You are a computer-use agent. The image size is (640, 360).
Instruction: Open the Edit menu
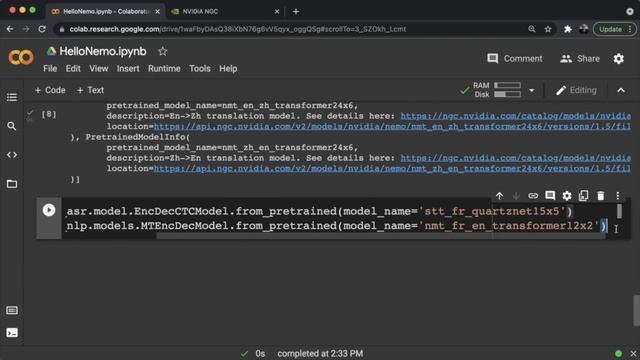coord(73,69)
